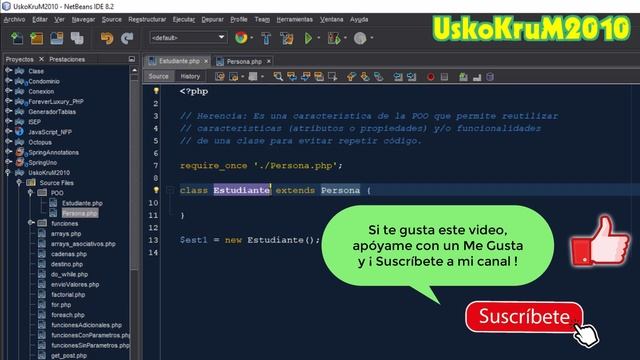Expand the Clase project node

[8, 71]
